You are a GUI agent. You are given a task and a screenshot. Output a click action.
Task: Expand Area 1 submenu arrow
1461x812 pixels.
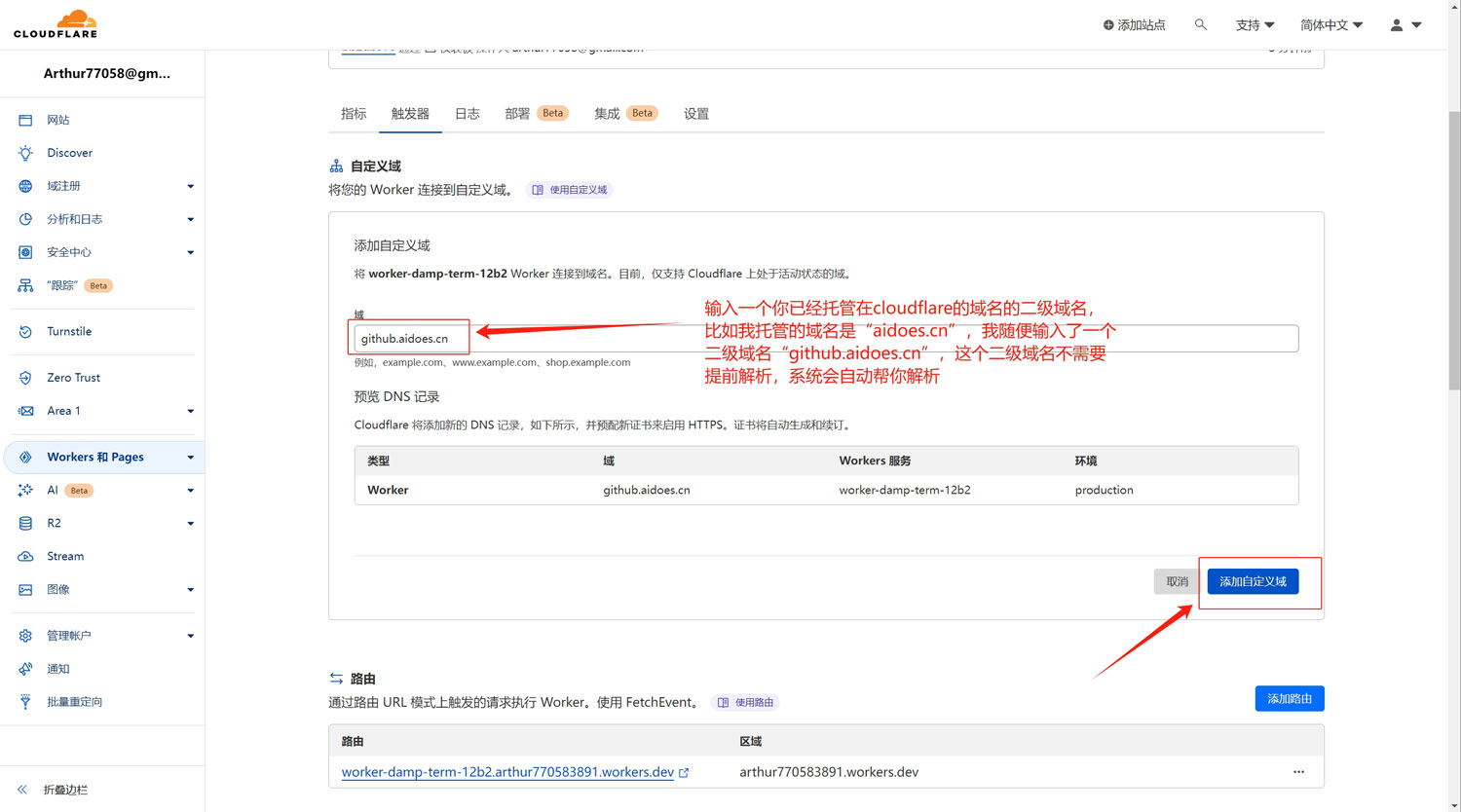pos(190,411)
